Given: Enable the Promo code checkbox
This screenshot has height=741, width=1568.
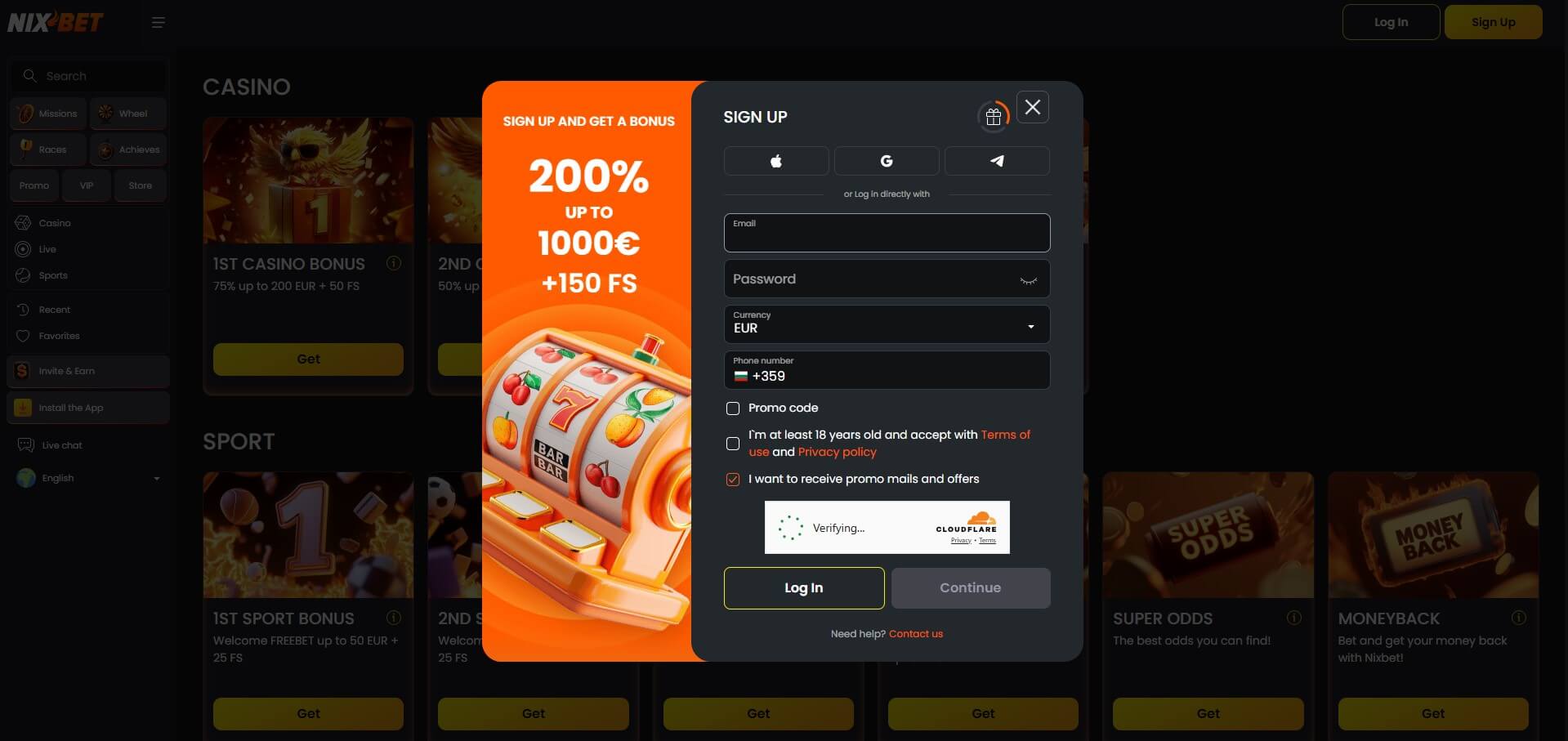Looking at the screenshot, I should pos(733,408).
